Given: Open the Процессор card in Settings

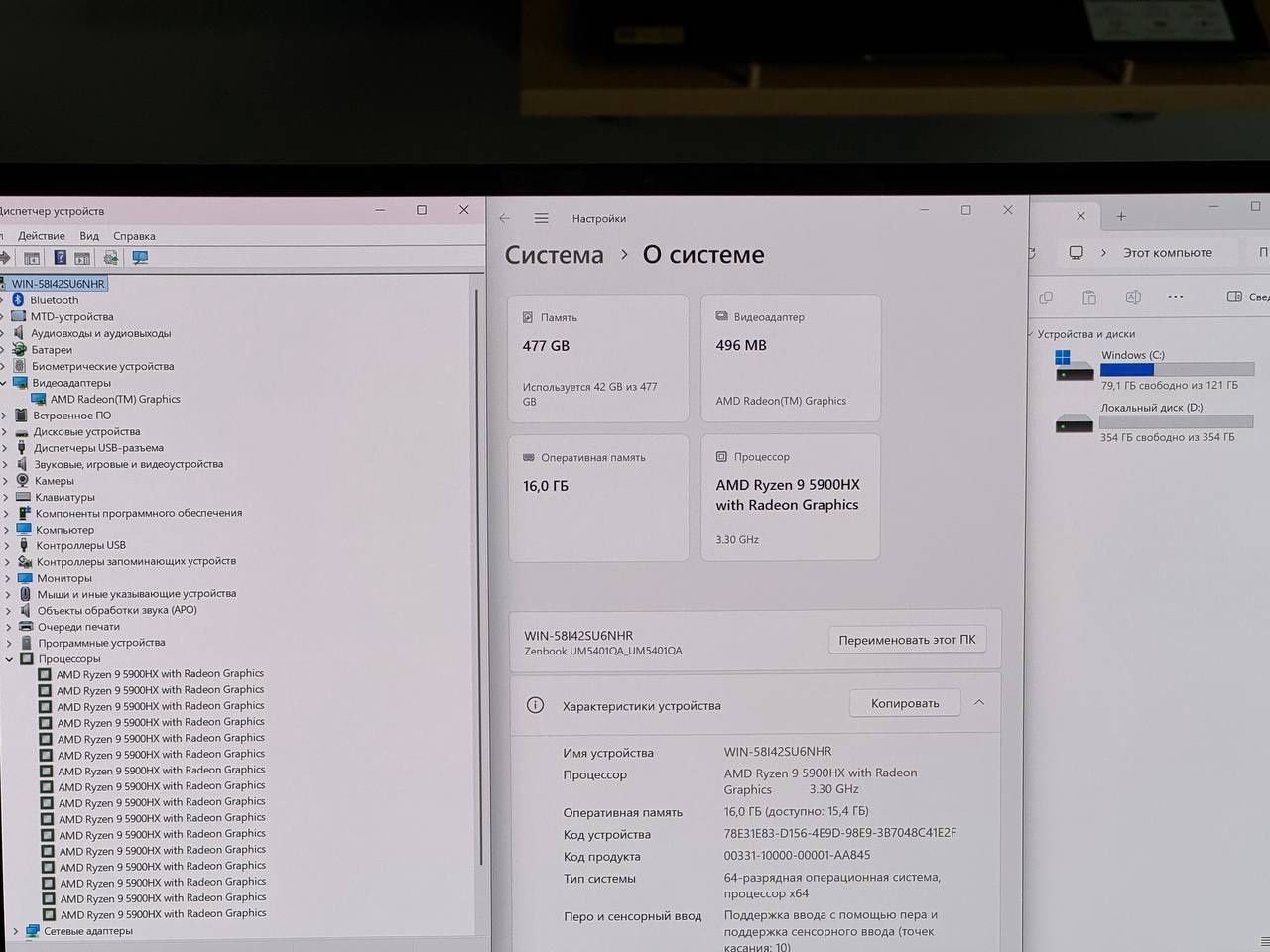Looking at the screenshot, I should tap(791, 498).
